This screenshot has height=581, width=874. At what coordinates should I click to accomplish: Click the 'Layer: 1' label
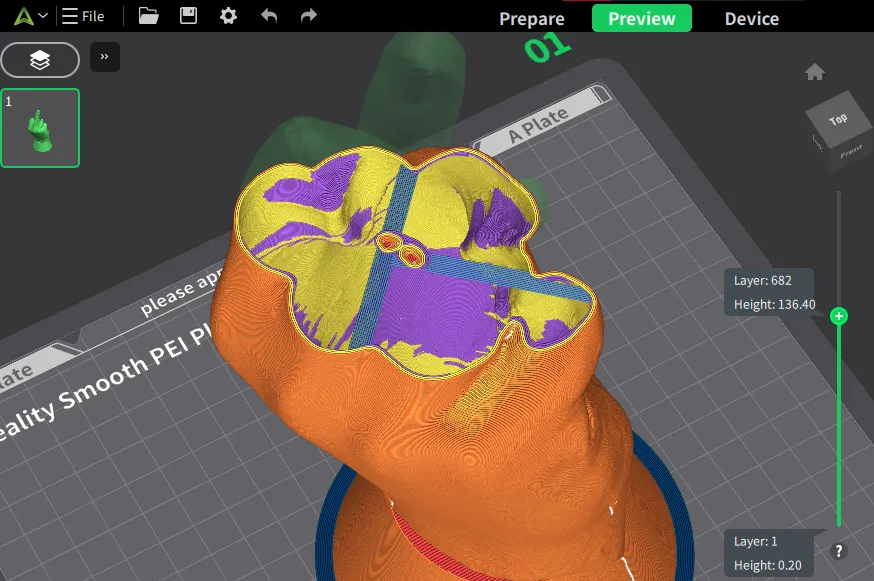(755, 541)
